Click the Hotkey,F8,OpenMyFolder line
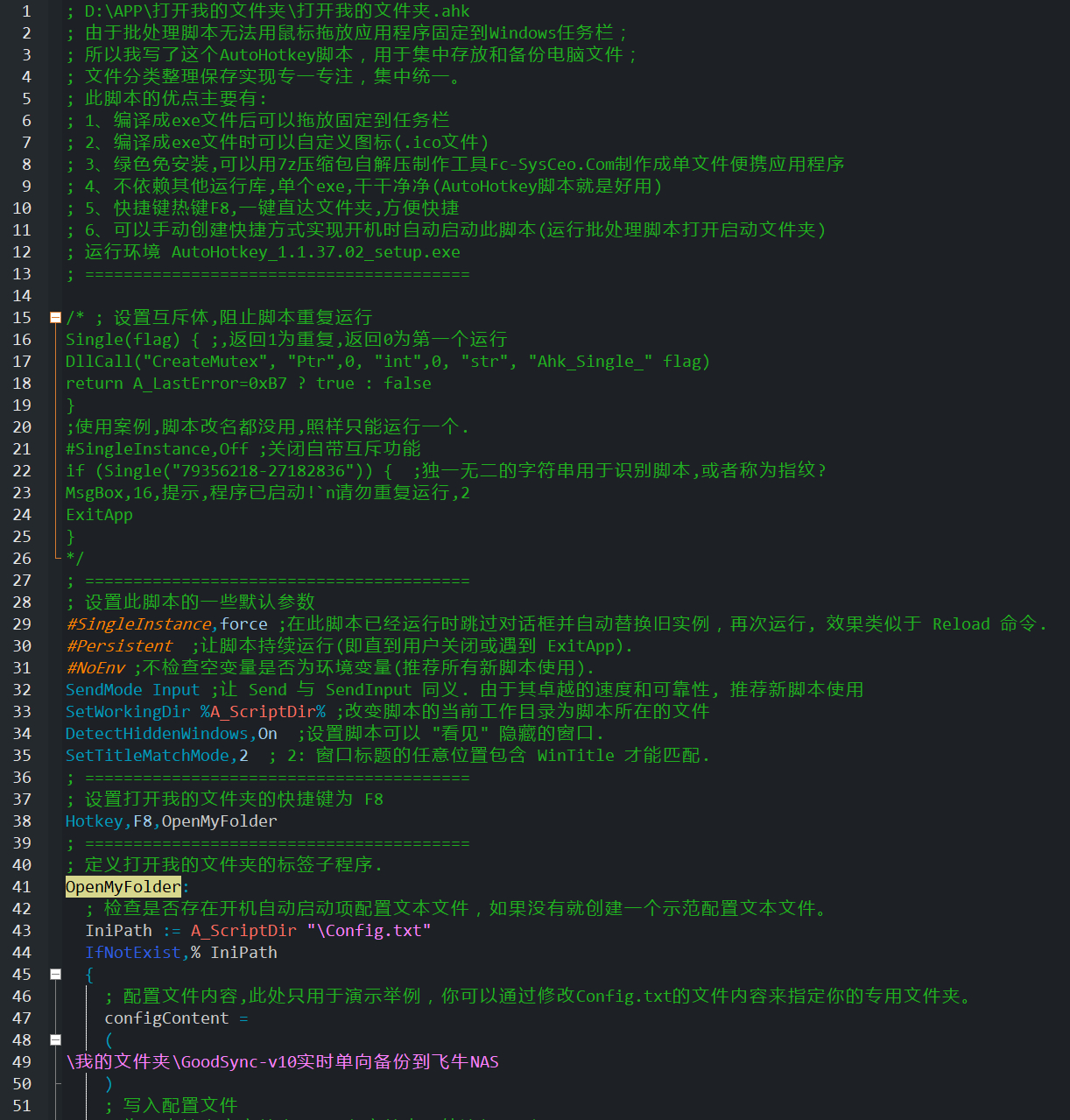 [x=171, y=821]
